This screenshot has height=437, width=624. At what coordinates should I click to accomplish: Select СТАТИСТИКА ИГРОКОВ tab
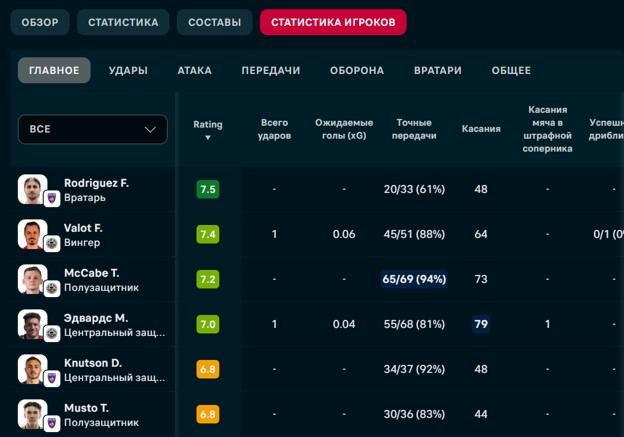pos(333,22)
